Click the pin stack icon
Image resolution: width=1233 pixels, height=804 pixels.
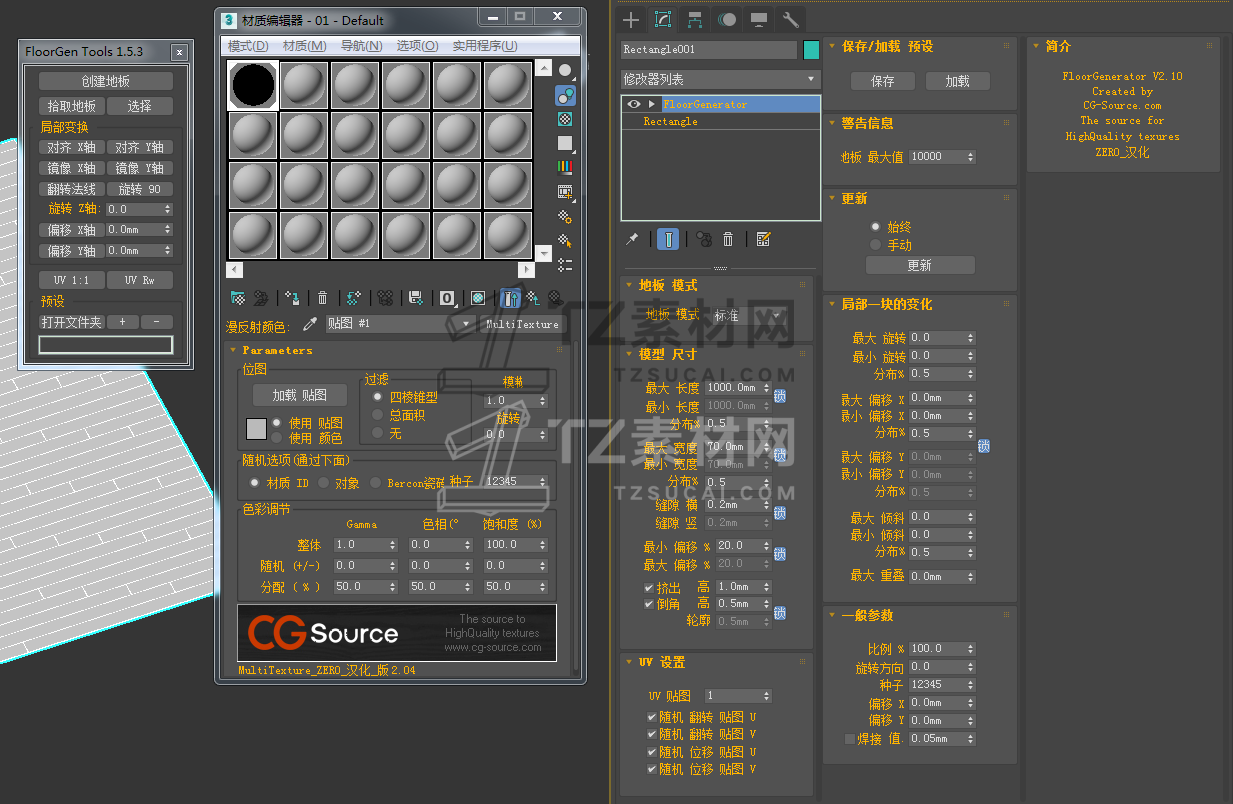click(x=632, y=239)
